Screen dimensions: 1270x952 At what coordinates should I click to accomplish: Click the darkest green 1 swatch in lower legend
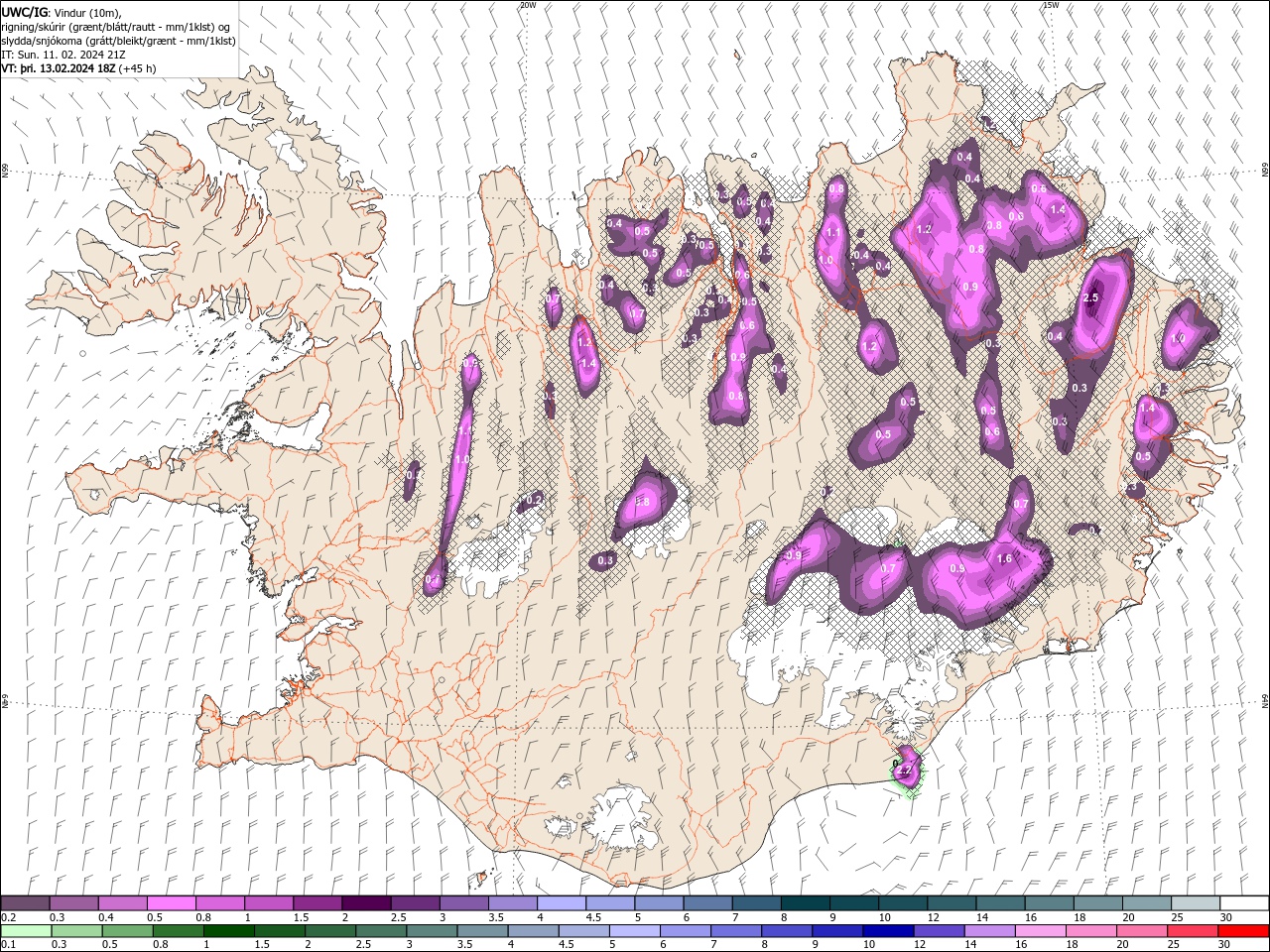[228, 931]
